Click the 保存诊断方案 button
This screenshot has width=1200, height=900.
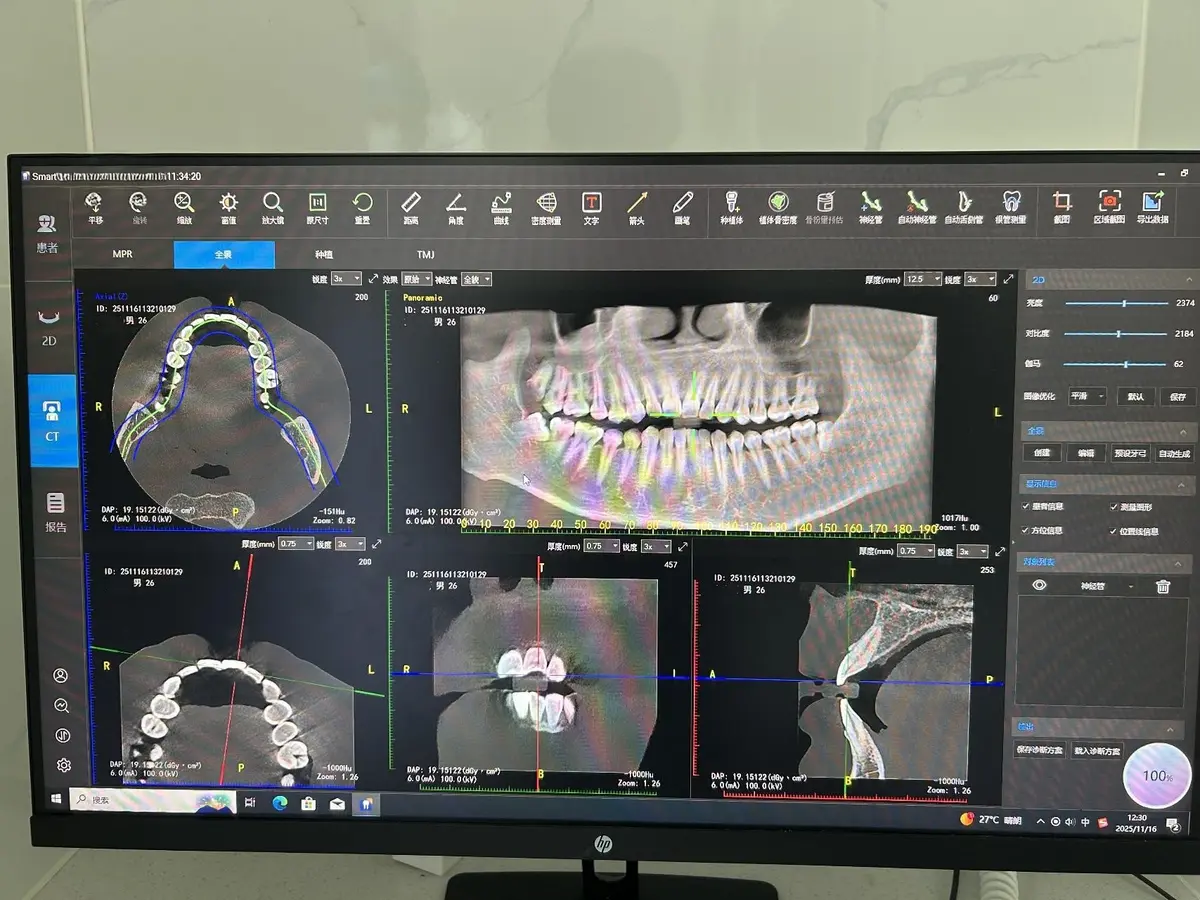[1040, 750]
